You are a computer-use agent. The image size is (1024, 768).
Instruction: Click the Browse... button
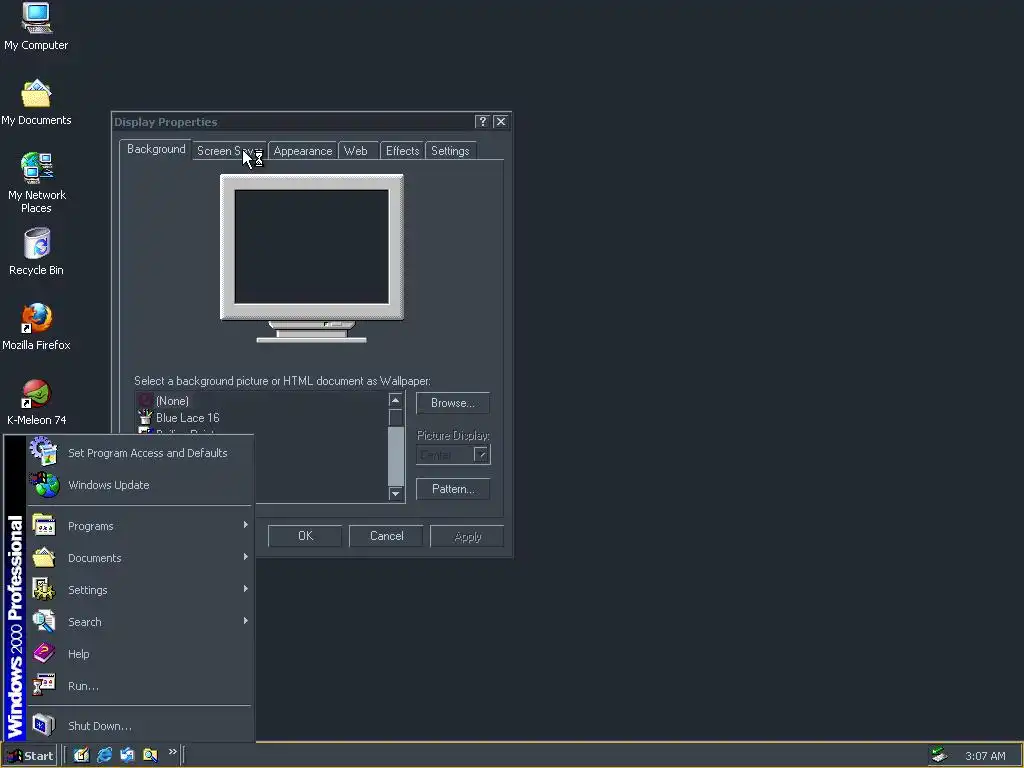pos(453,403)
